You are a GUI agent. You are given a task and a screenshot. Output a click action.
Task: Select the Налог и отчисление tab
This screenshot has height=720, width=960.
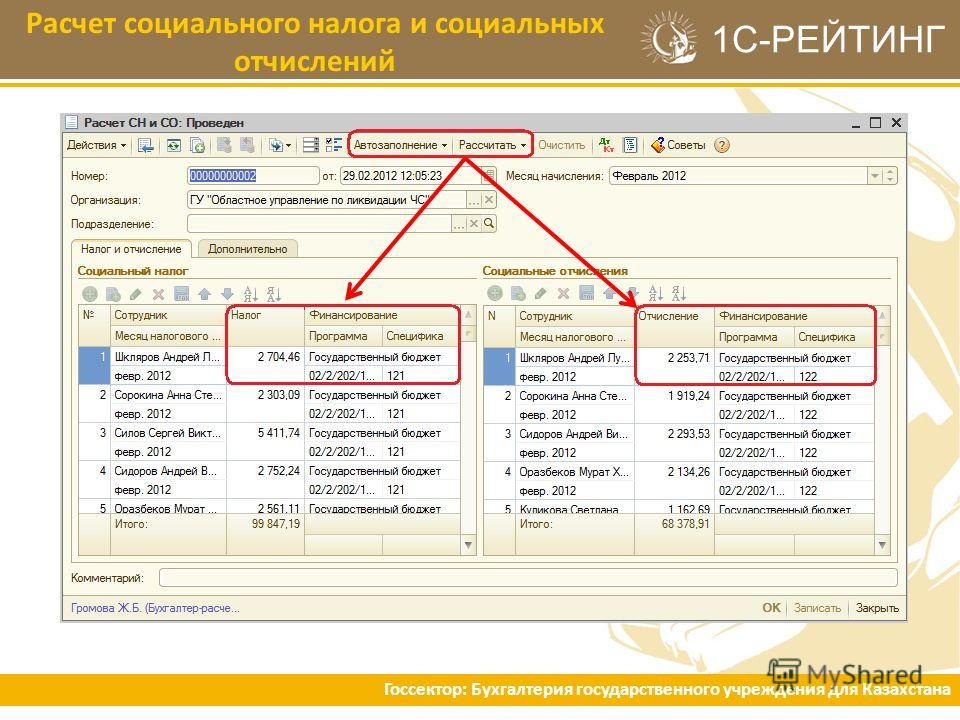pos(131,249)
